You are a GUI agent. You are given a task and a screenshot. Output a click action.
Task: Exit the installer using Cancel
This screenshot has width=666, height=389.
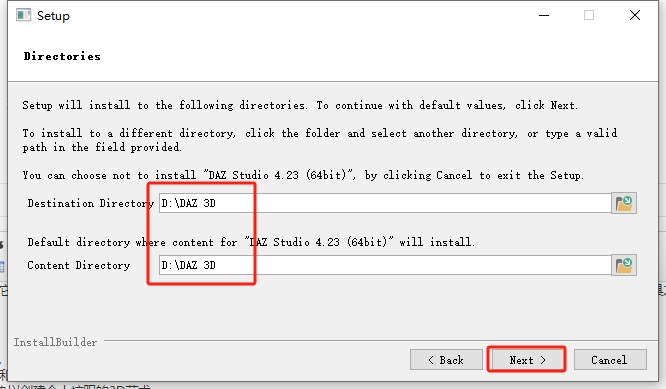coord(610,360)
